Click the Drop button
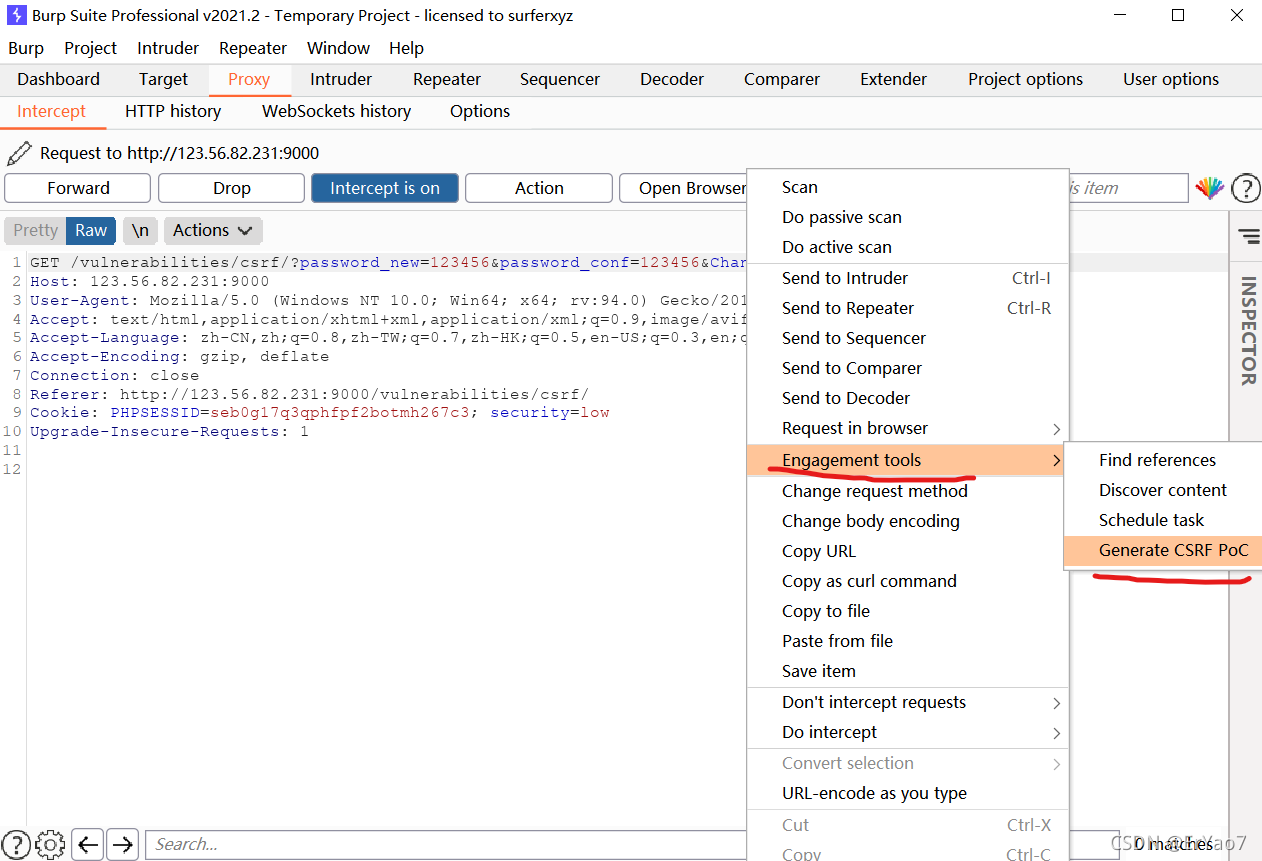This screenshot has height=861, width=1262. [231, 188]
